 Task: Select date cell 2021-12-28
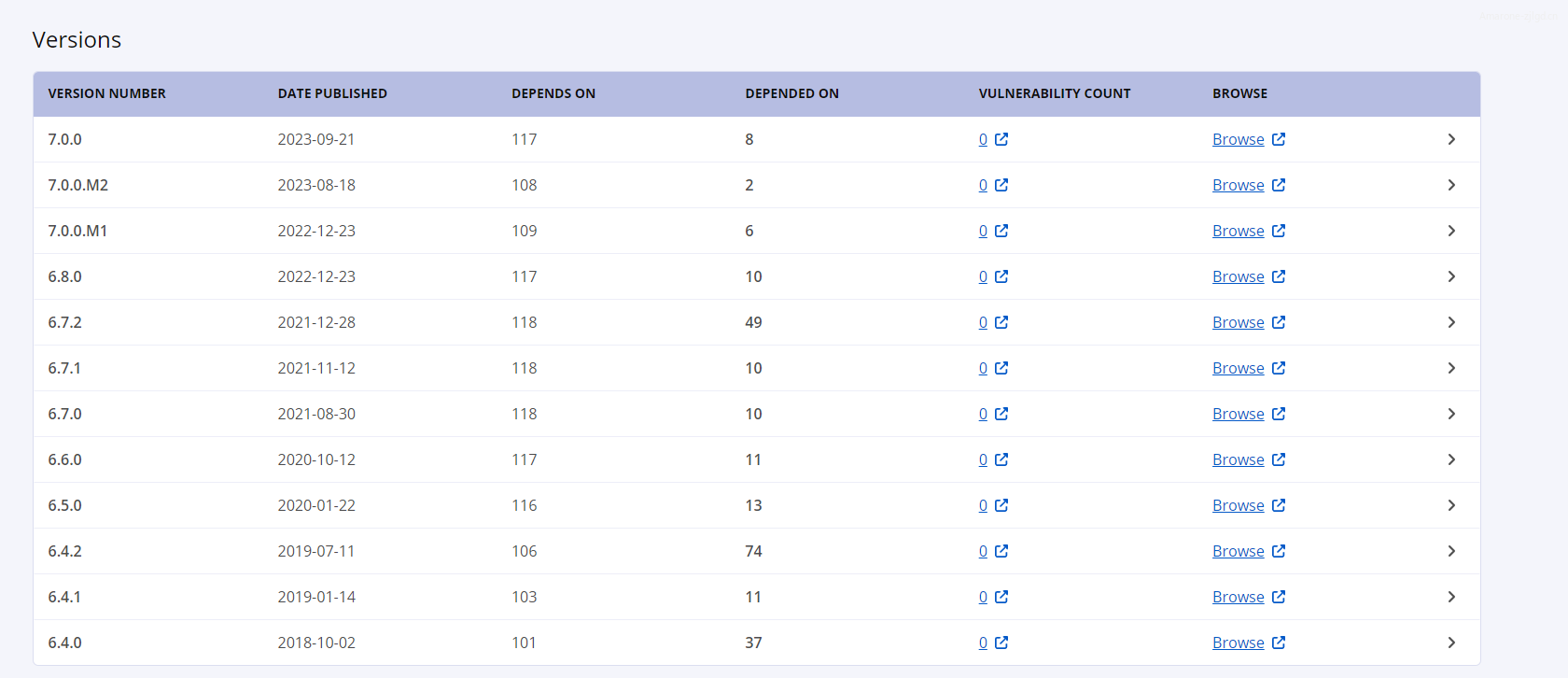(316, 322)
